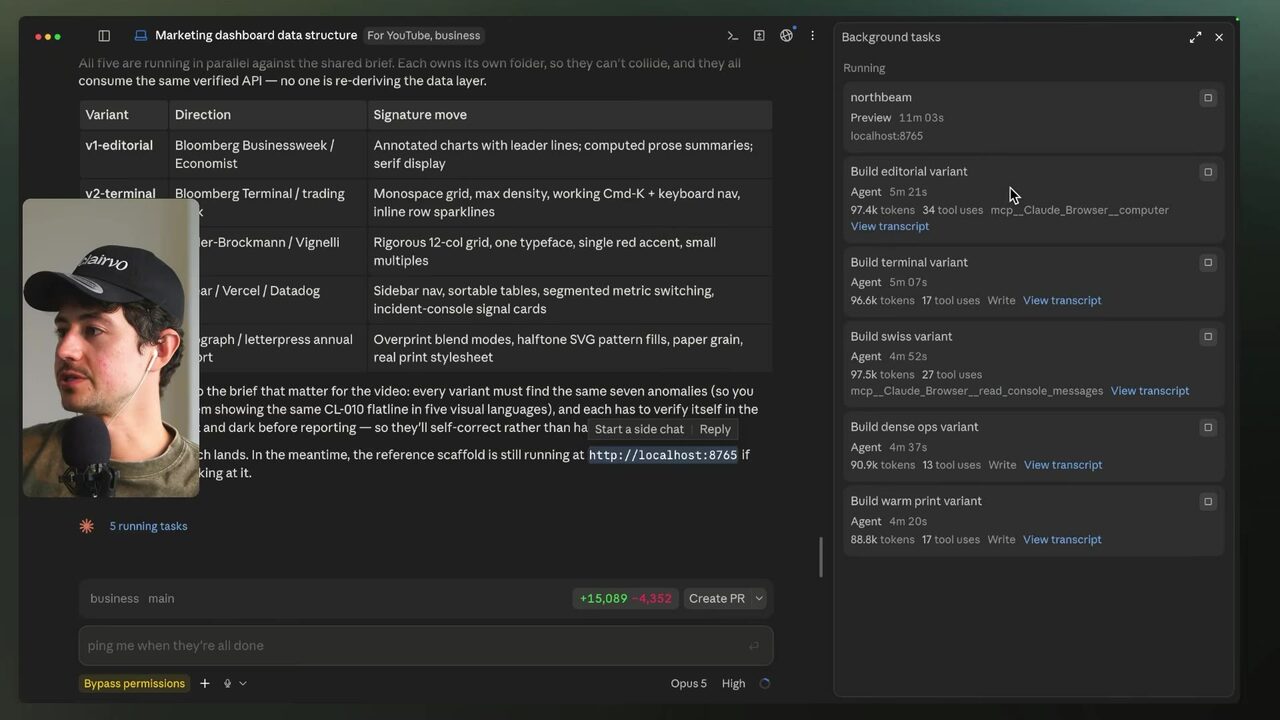Click the send arrow in message box
Image resolution: width=1280 pixels, height=720 pixels.
[x=754, y=646]
